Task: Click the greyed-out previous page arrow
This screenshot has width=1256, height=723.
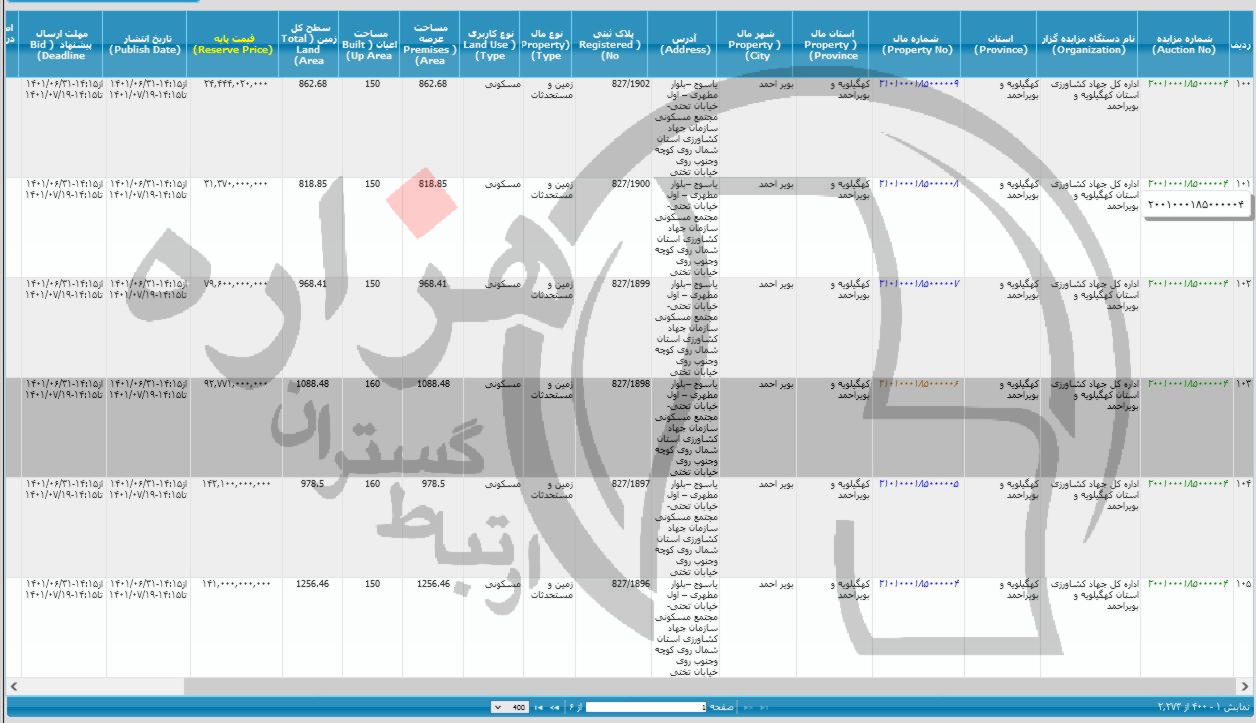Action: (747, 707)
